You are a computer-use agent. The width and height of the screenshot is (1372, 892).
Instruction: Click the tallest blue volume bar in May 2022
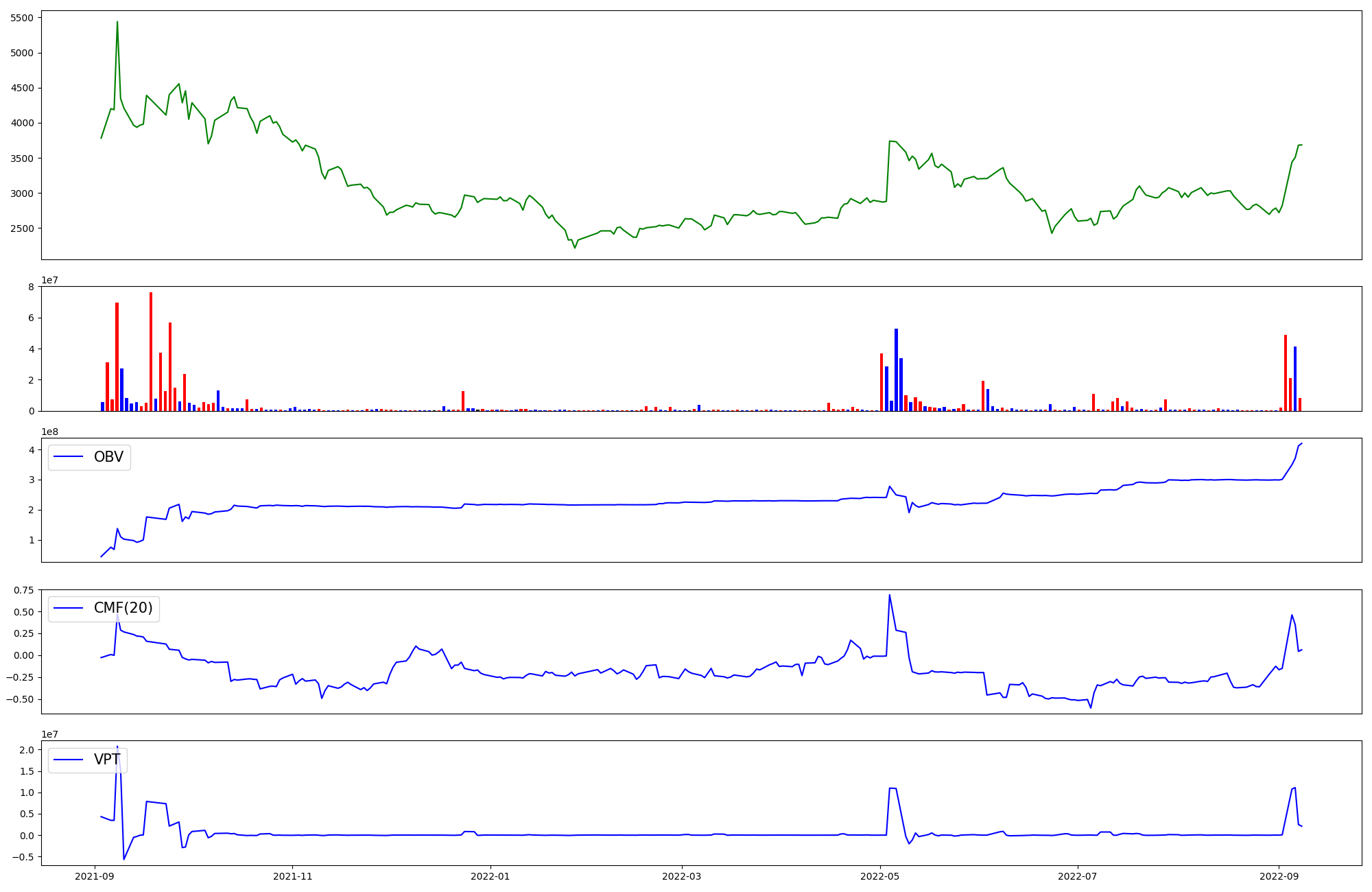[x=896, y=369]
